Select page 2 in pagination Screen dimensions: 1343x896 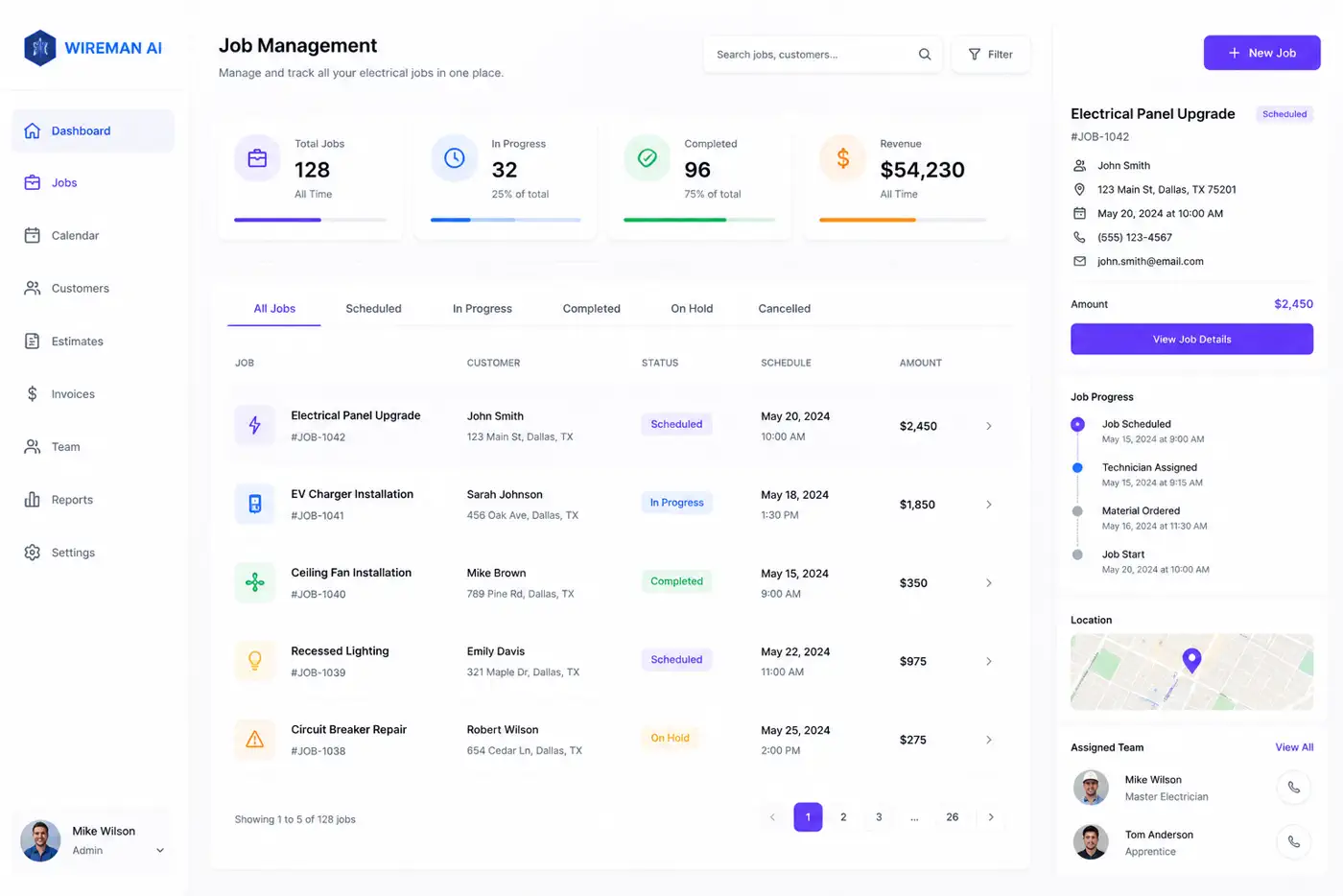click(x=843, y=817)
